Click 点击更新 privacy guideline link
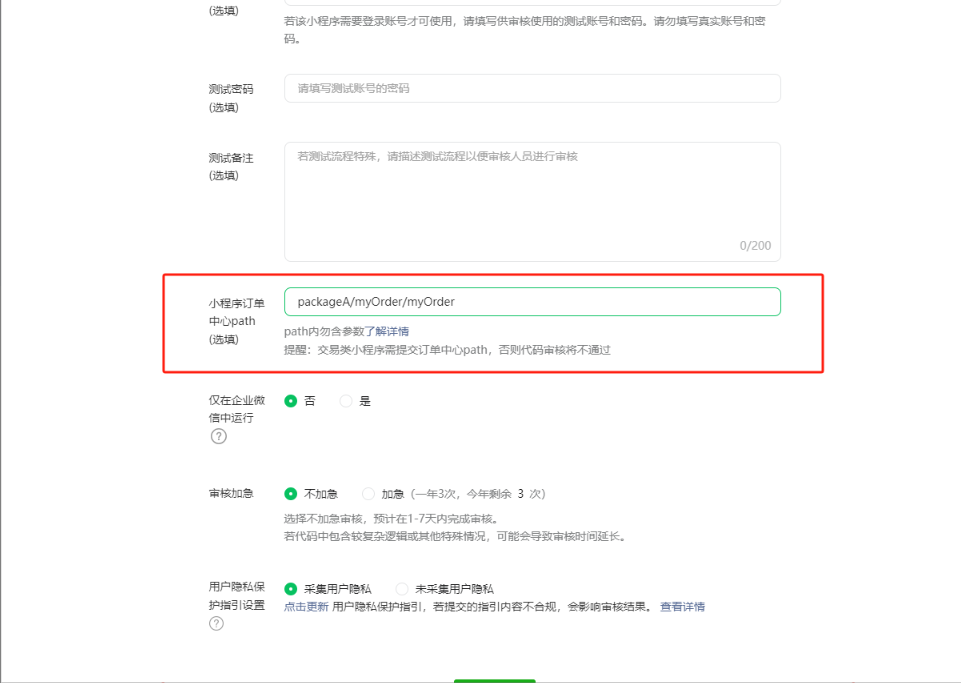The width and height of the screenshot is (961, 683). click(x=306, y=607)
